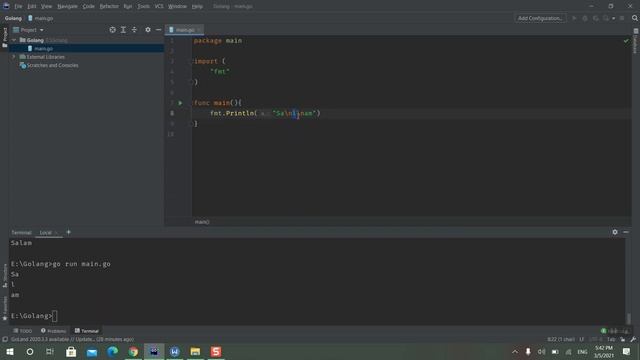Hide the terminal panel with minus icon

point(626,232)
